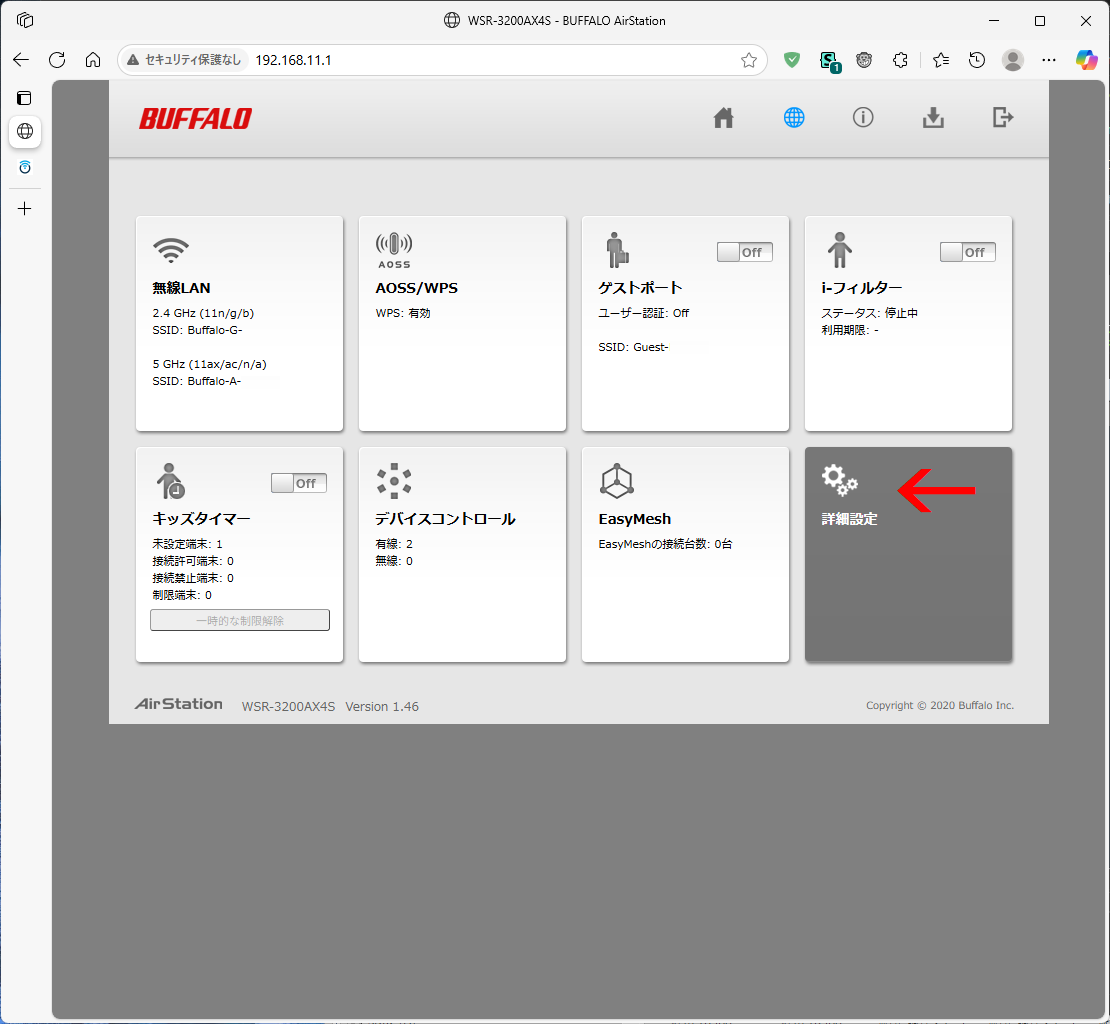Open the Copilot icon
Screen dimensions: 1110x1024
point(1087,60)
